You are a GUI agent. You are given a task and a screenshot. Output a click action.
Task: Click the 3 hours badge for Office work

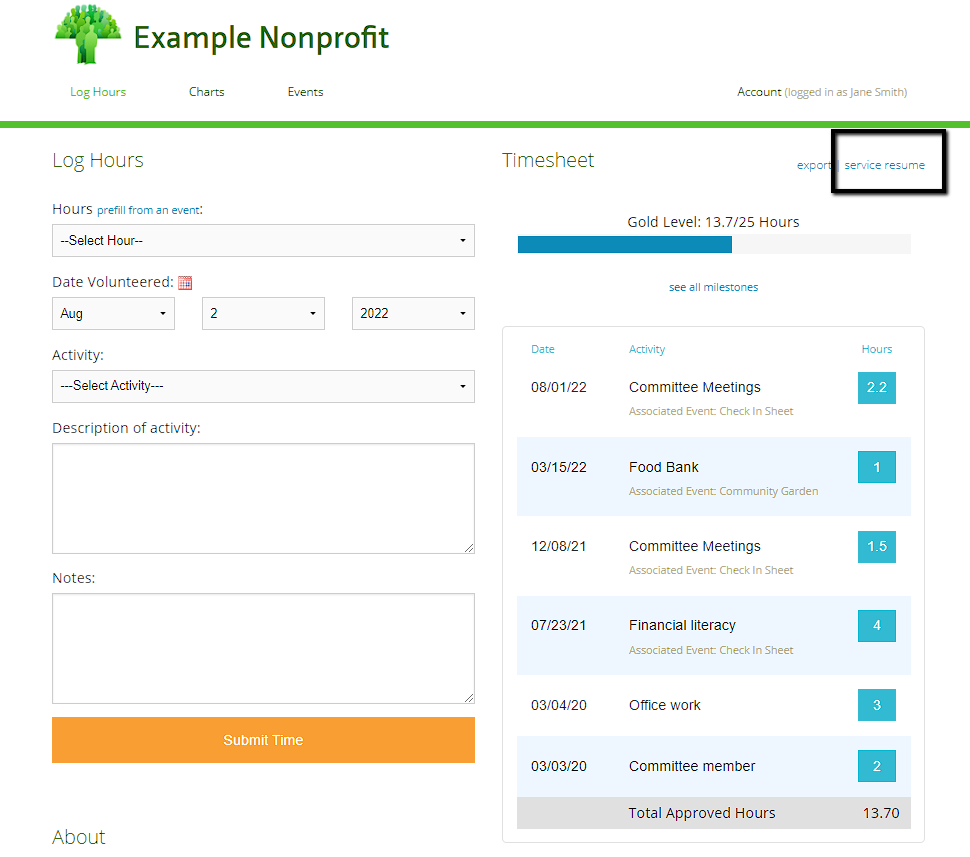876,705
